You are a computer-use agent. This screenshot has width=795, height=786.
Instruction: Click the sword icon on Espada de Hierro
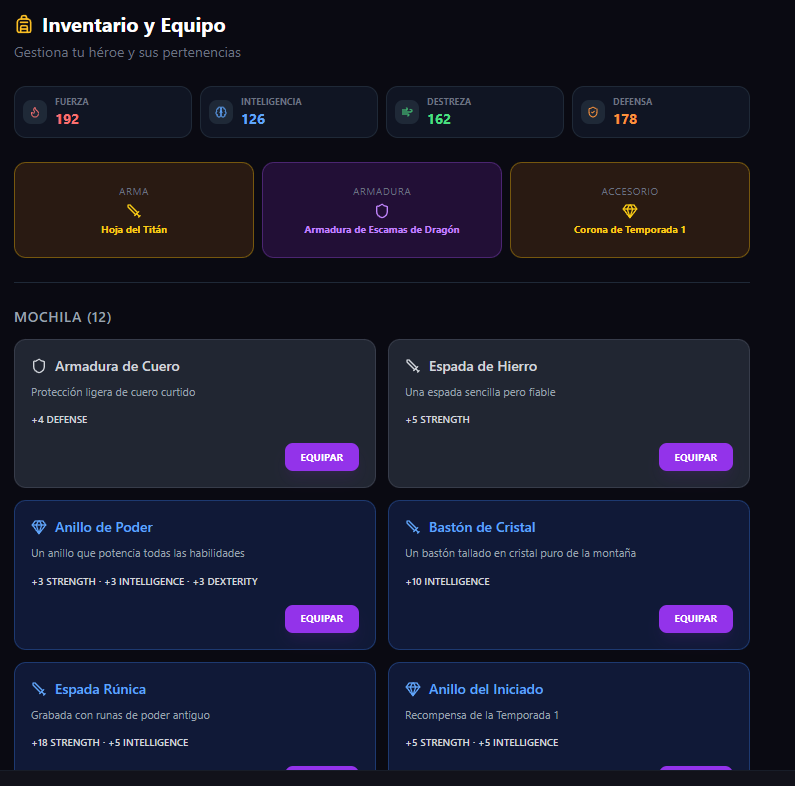[x=413, y=366]
